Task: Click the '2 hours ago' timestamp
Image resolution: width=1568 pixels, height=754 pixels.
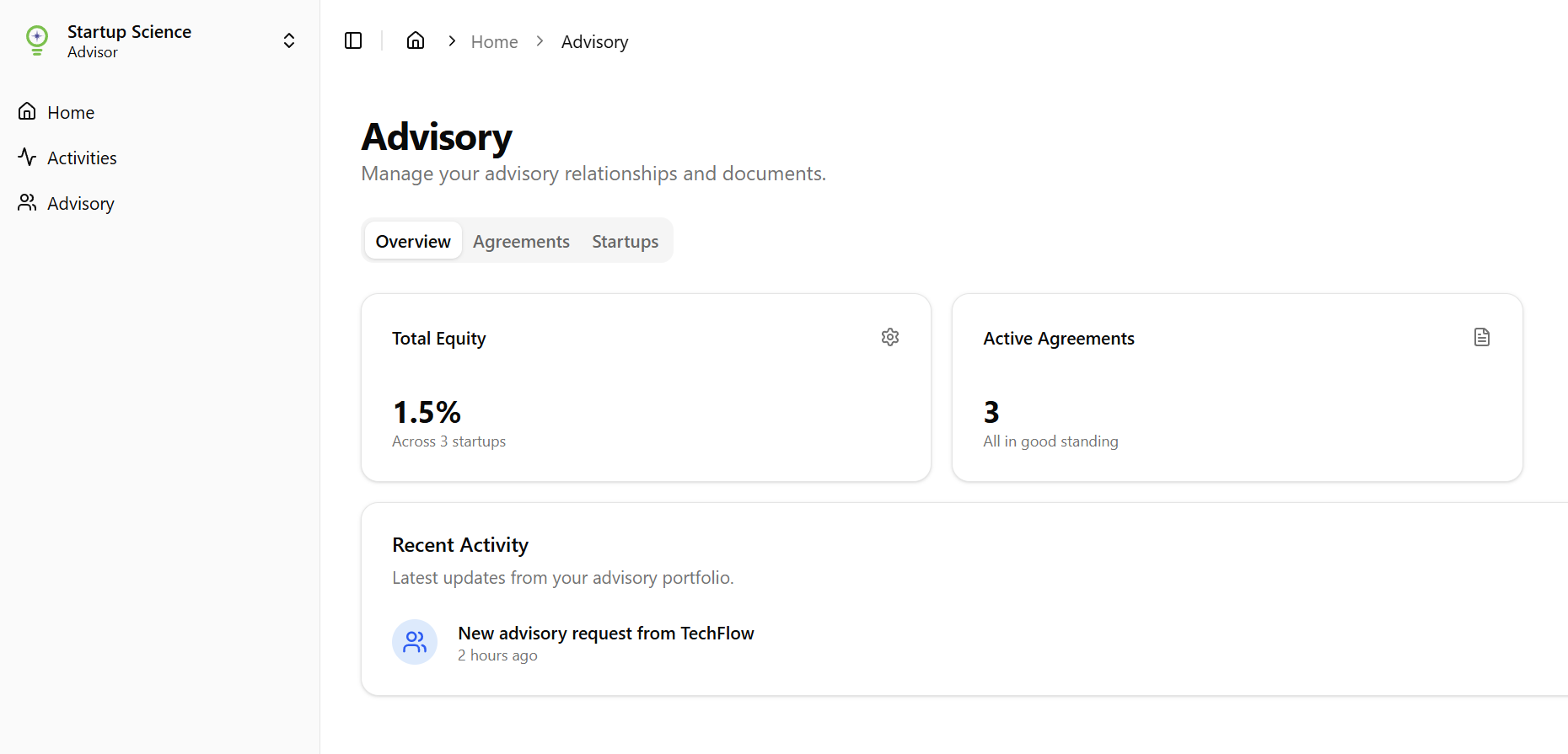Action: click(x=497, y=655)
